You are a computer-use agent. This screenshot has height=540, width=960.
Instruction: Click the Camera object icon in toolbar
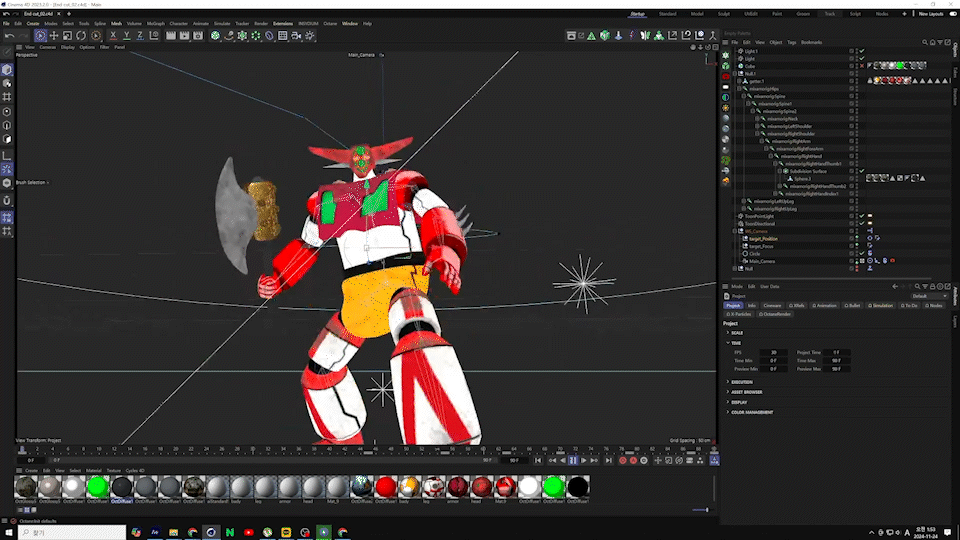click(296, 36)
